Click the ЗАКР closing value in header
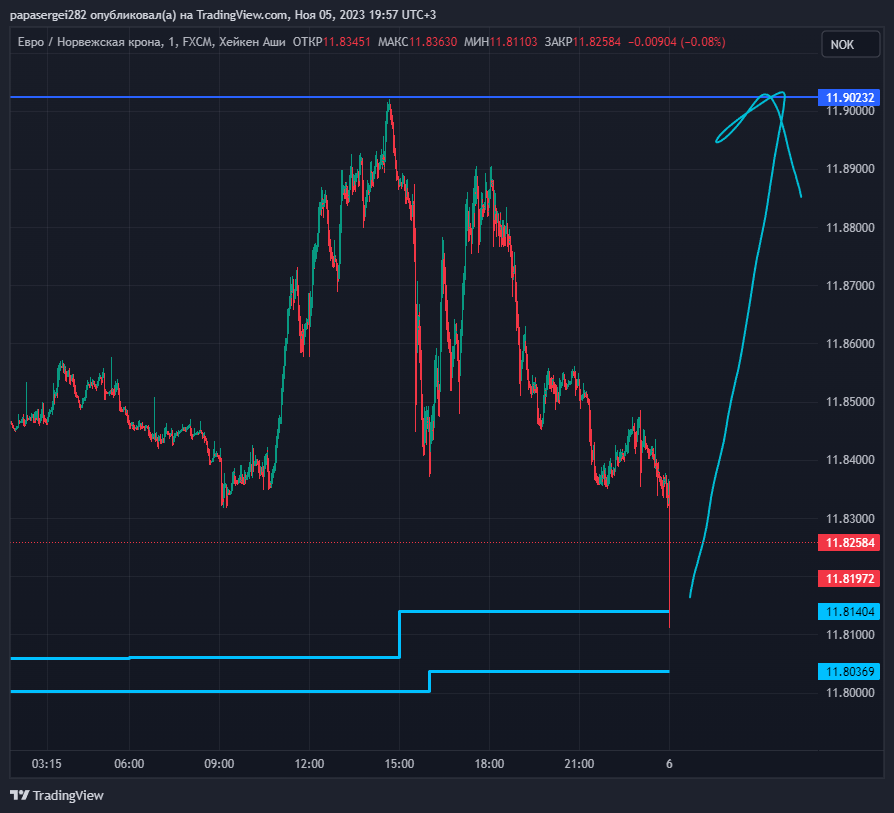Viewport: 894px width, 813px height. 597,42
